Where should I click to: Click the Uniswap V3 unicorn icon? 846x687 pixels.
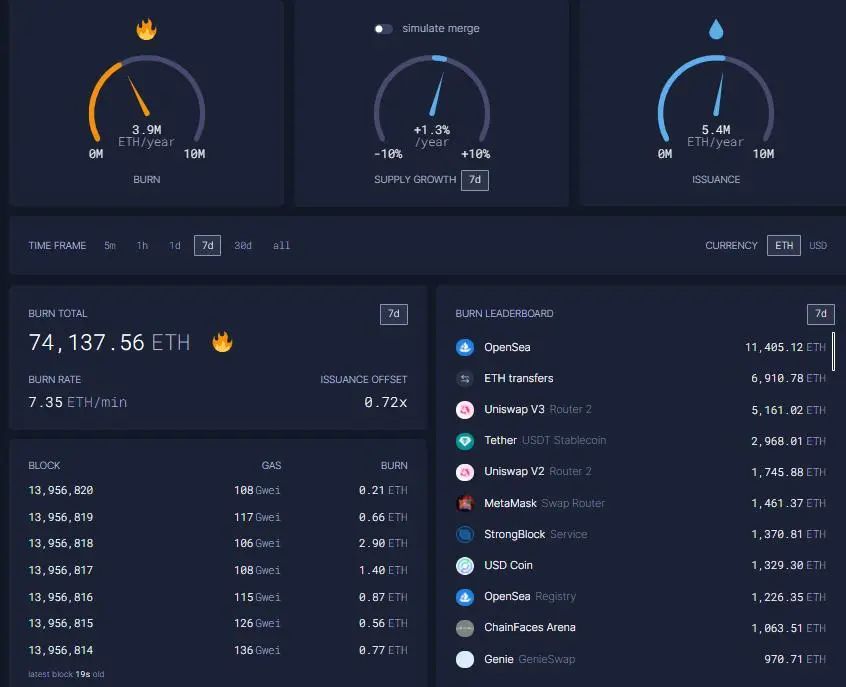tap(465, 410)
